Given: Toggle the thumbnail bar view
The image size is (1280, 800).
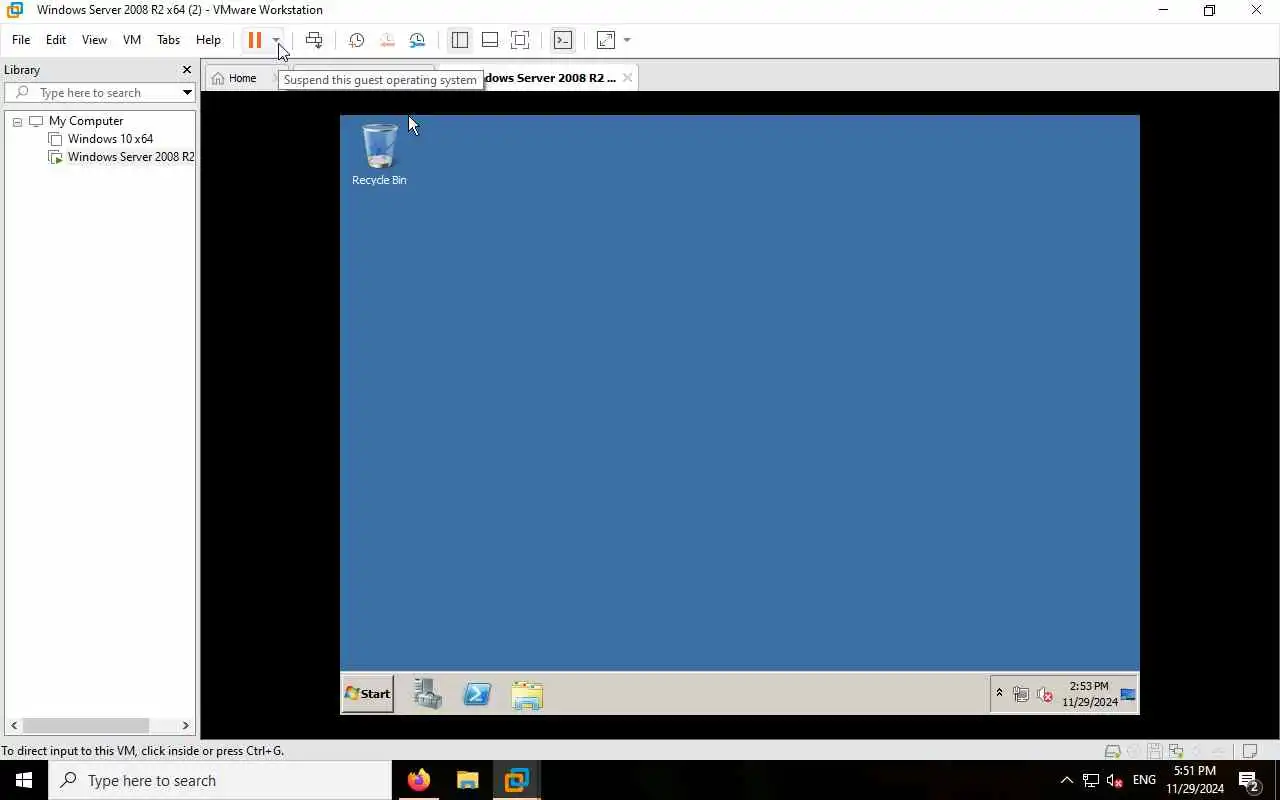Looking at the screenshot, I should [489, 40].
